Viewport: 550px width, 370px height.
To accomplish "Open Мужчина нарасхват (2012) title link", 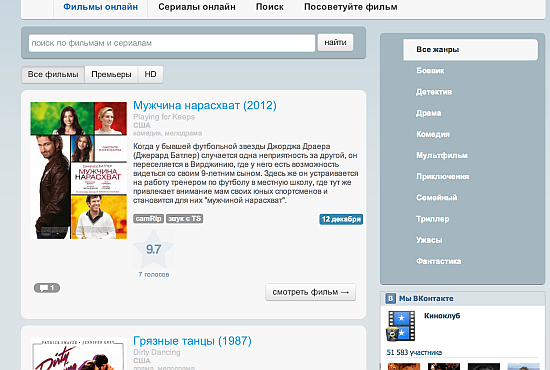I will pos(205,105).
